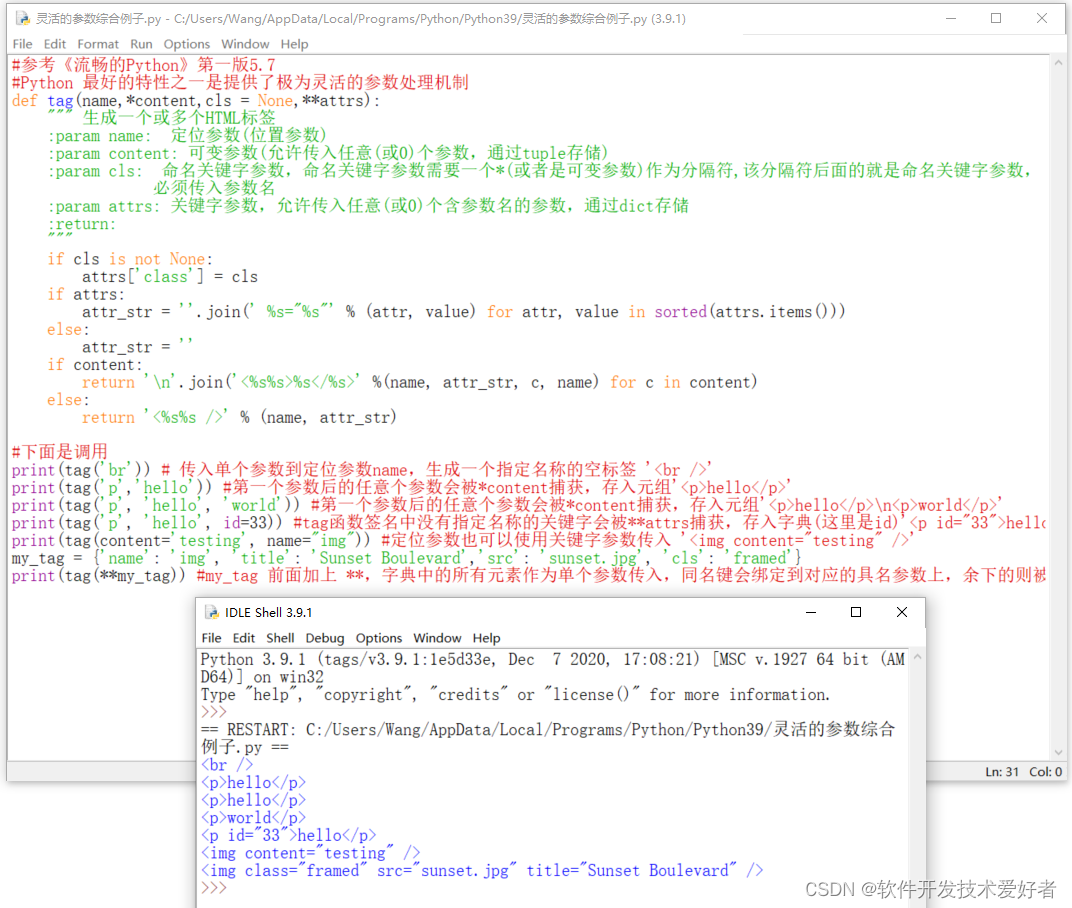Open the Shell menu in IDLE Shell
This screenshot has height=908, width=1072.
click(280, 637)
